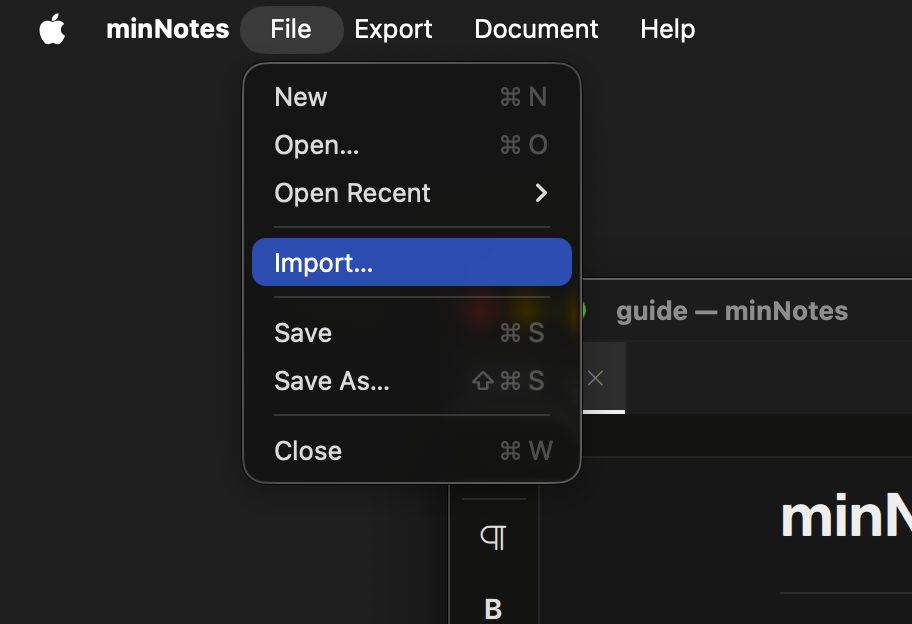Select Save As... menu item

pos(412,381)
